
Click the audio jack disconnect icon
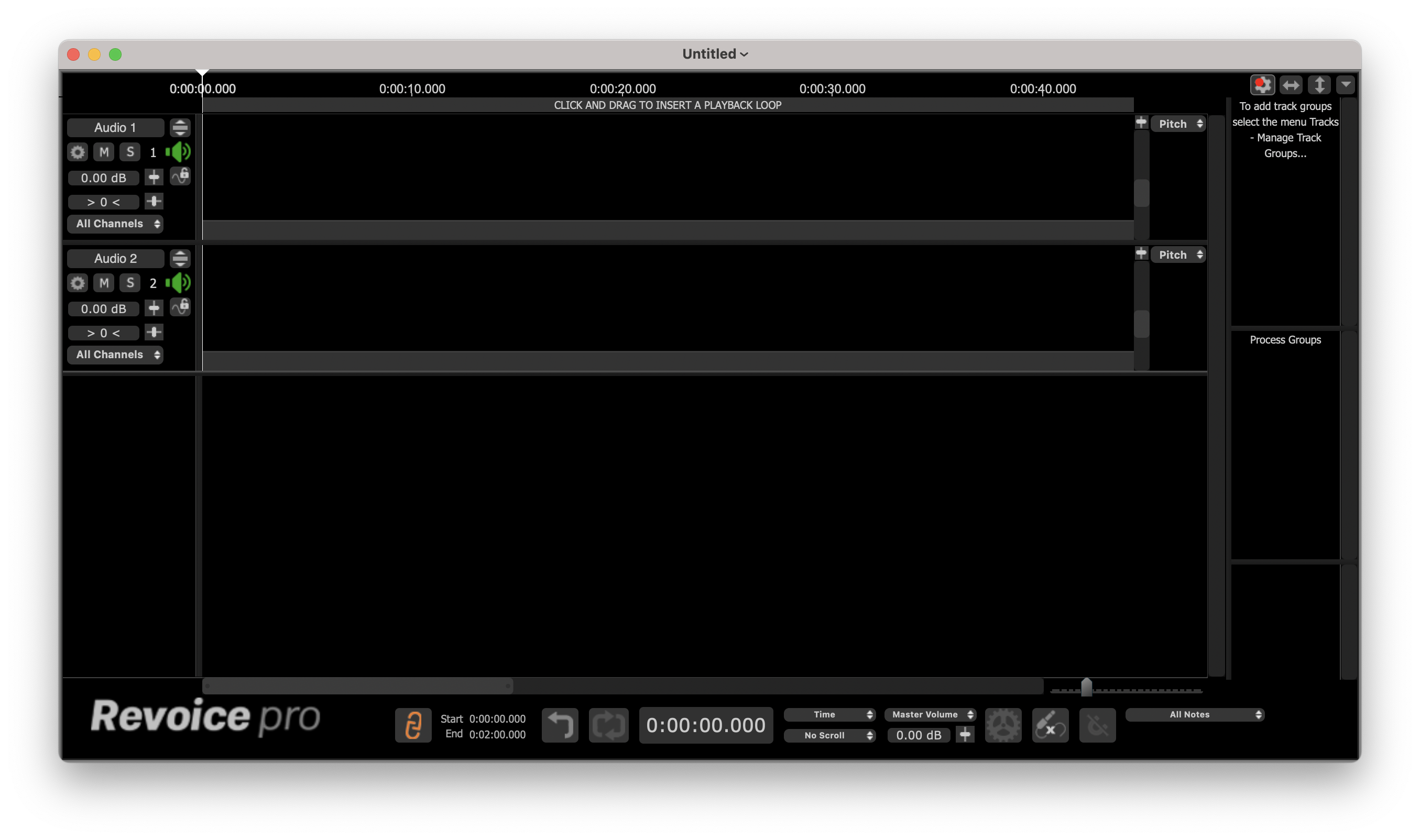coord(1050,725)
